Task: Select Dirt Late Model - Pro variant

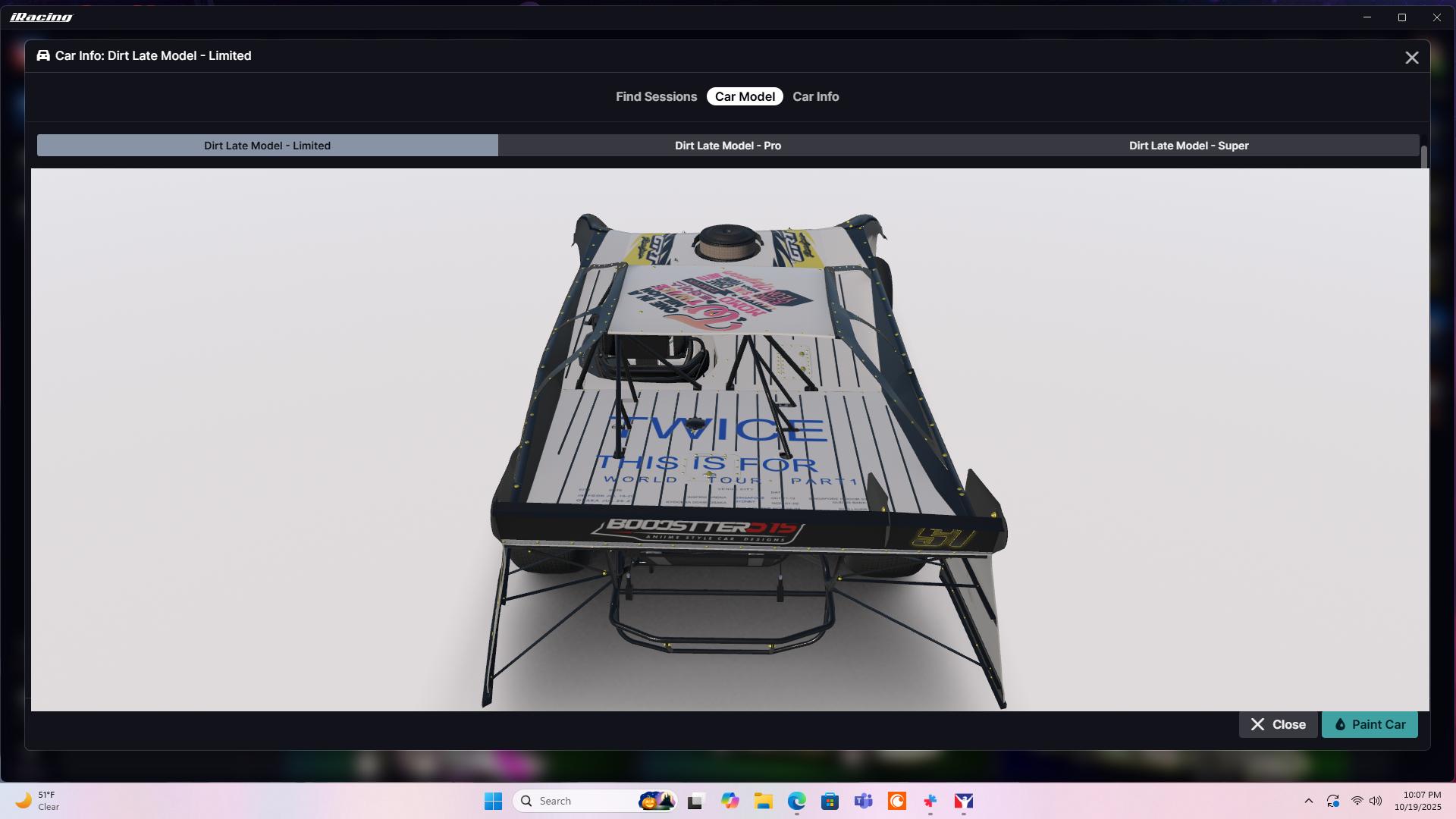Action: coord(727,146)
